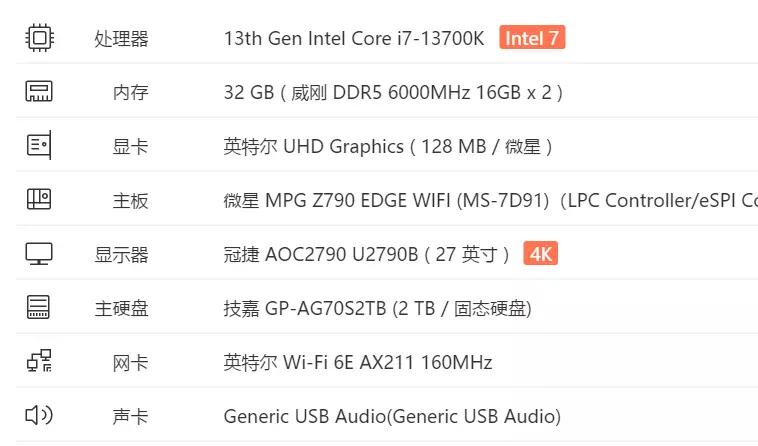
Task: Click the network card icon
Action: pyautogui.click(x=39, y=362)
